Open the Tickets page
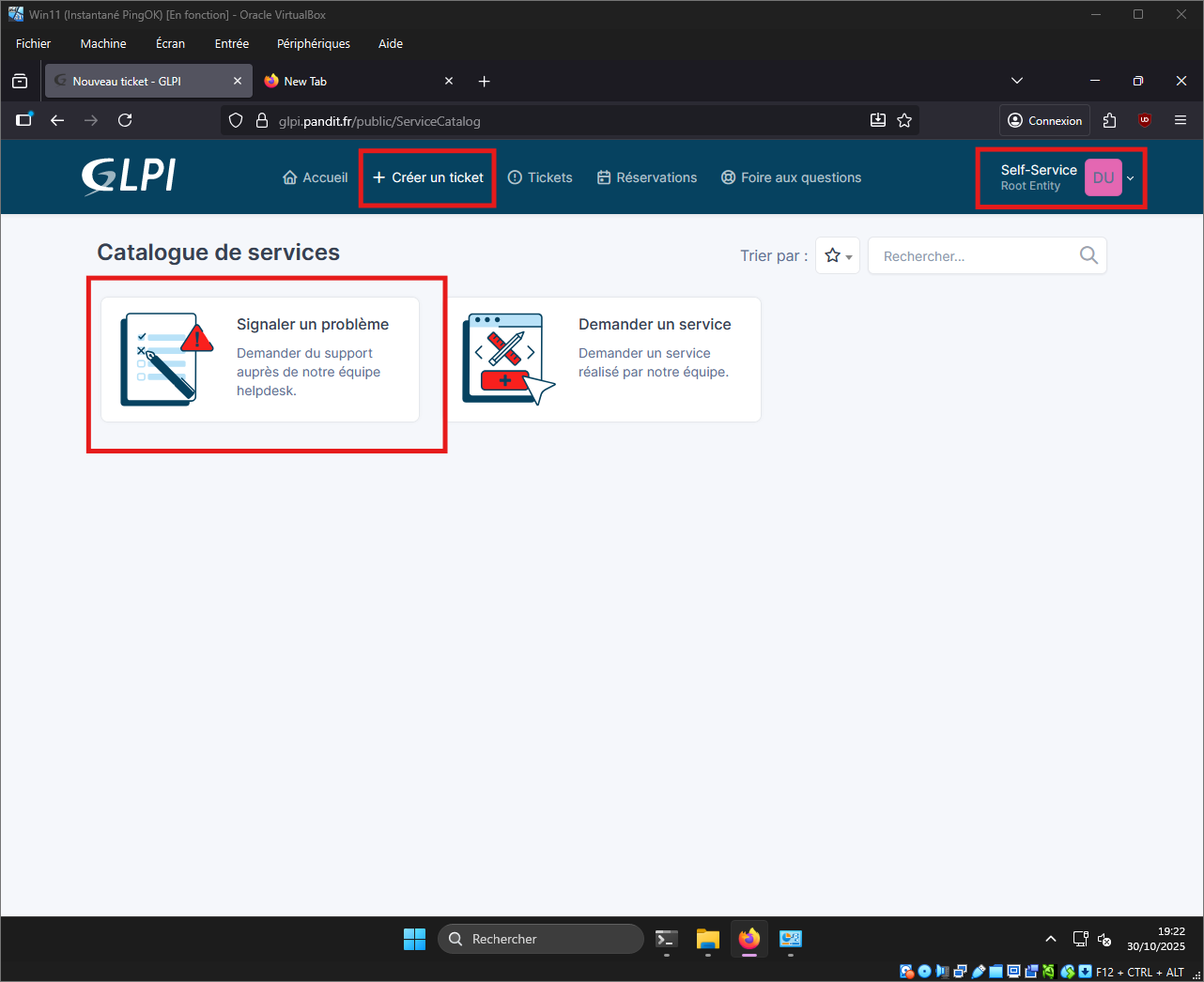1204x982 pixels. pyautogui.click(x=540, y=177)
